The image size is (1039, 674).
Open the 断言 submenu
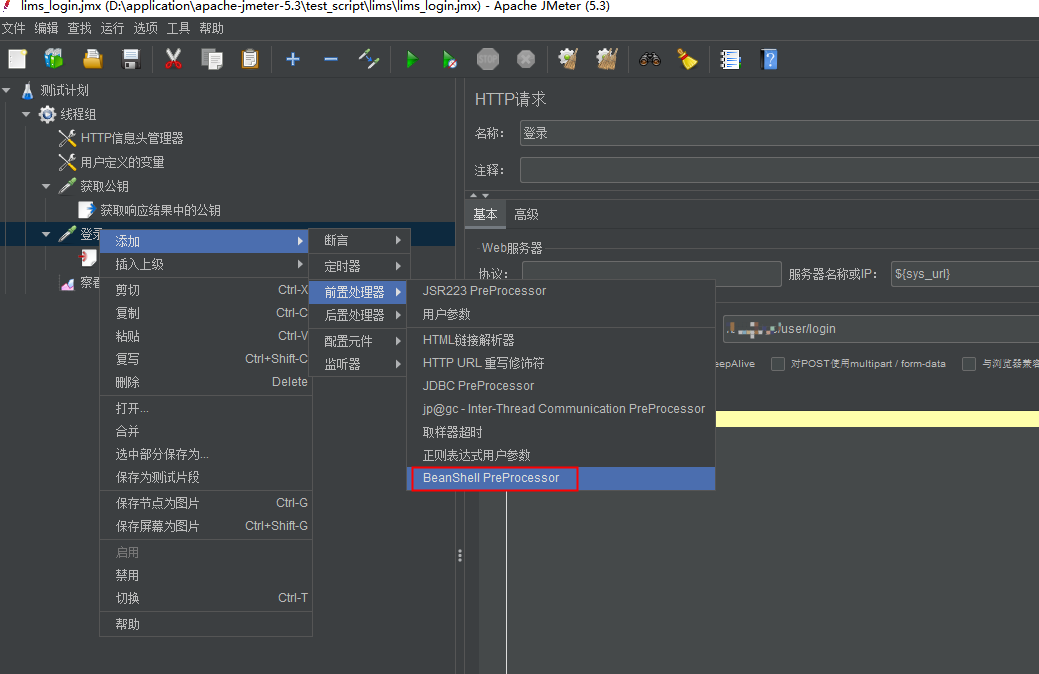[359, 241]
